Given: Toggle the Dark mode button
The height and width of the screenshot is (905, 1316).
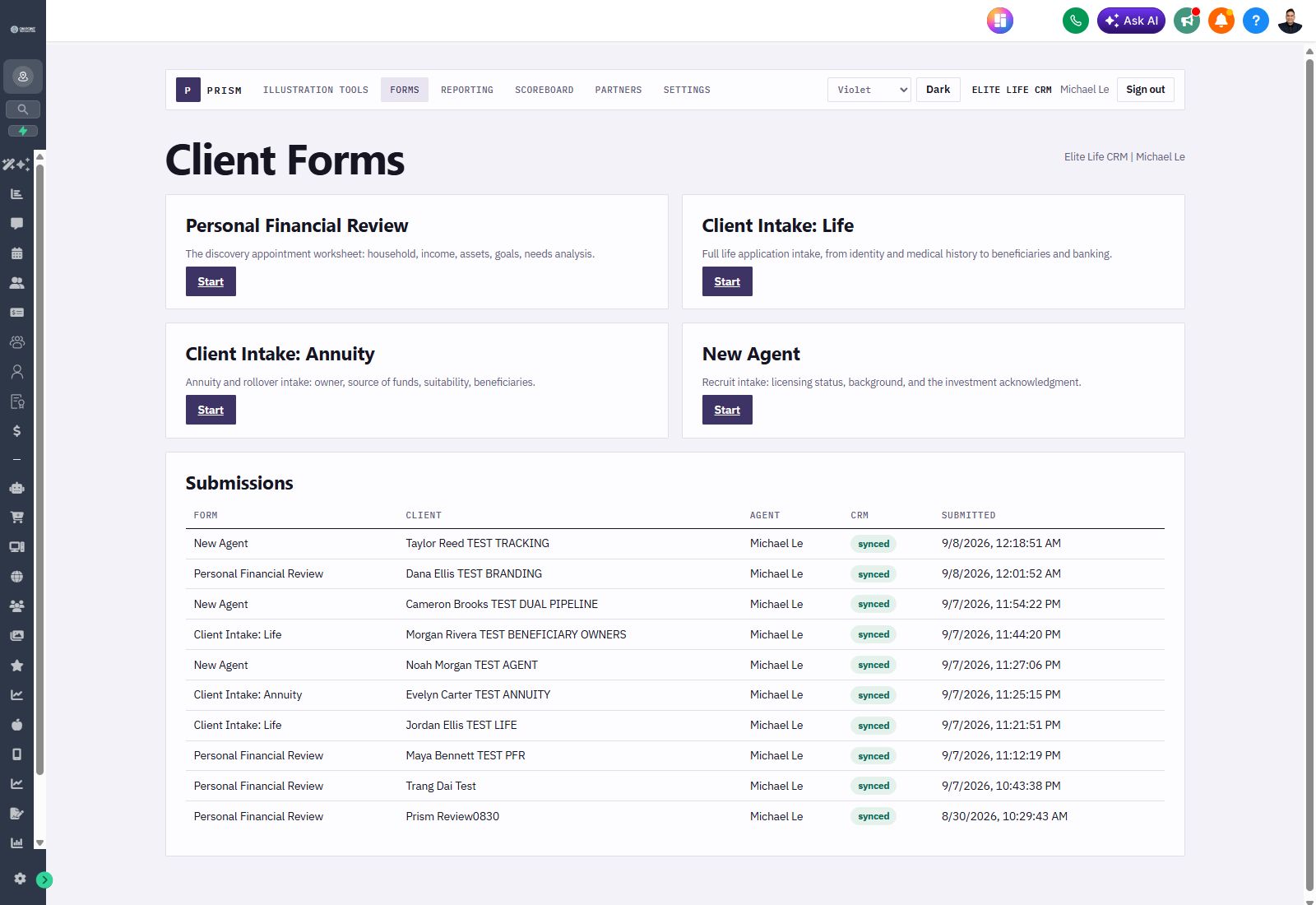Looking at the screenshot, I should pyautogui.click(x=938, y=90).
